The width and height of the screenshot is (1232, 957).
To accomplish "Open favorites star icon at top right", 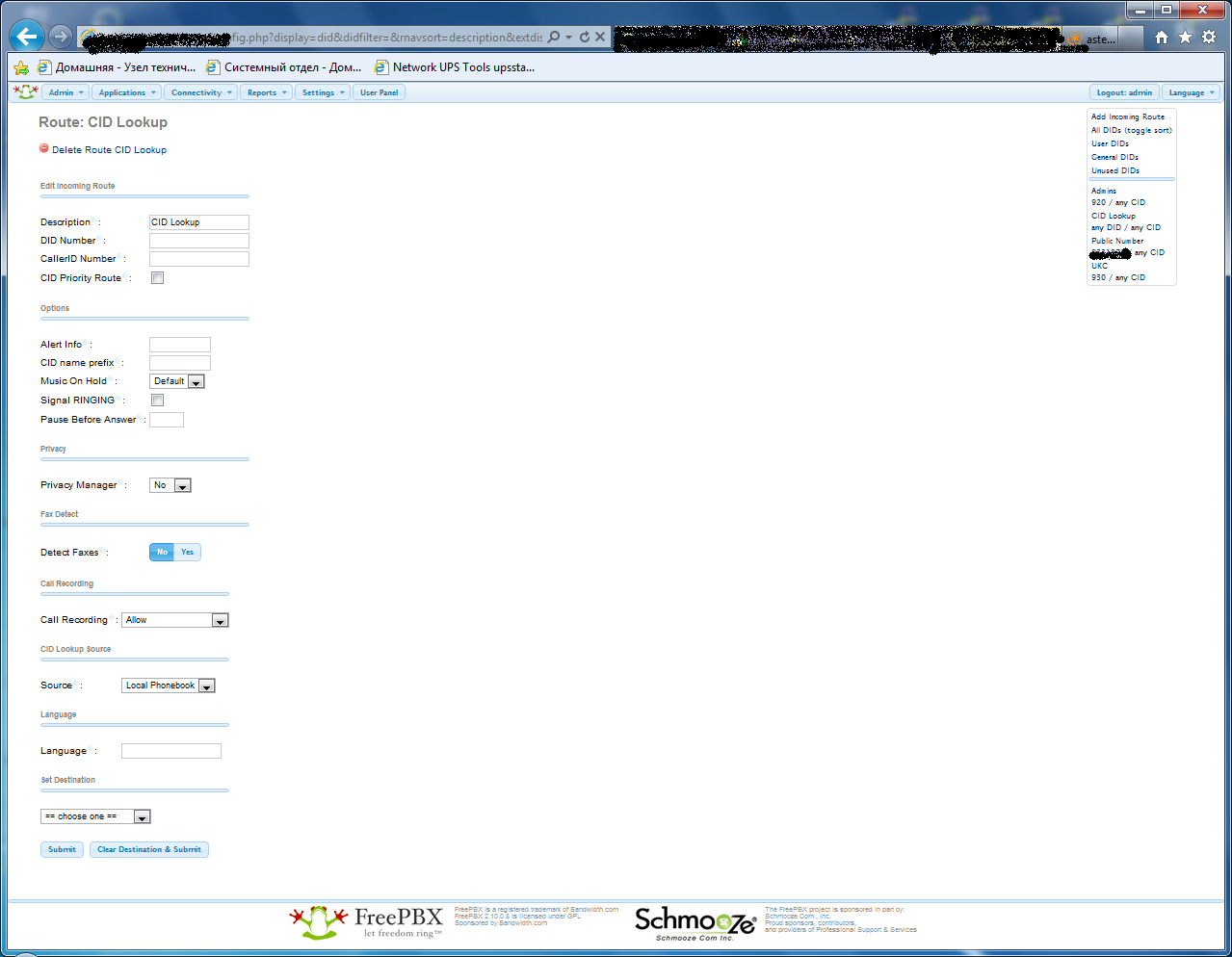I will (1185, 37).
